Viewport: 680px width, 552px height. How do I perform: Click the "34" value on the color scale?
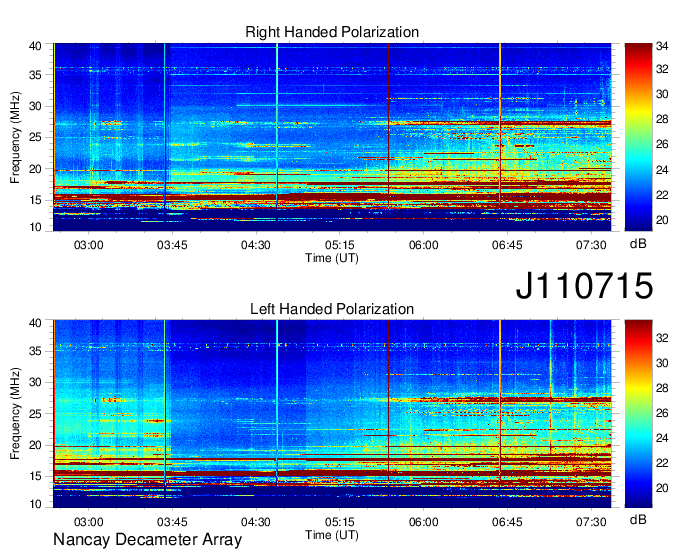(x=662, y=46)
